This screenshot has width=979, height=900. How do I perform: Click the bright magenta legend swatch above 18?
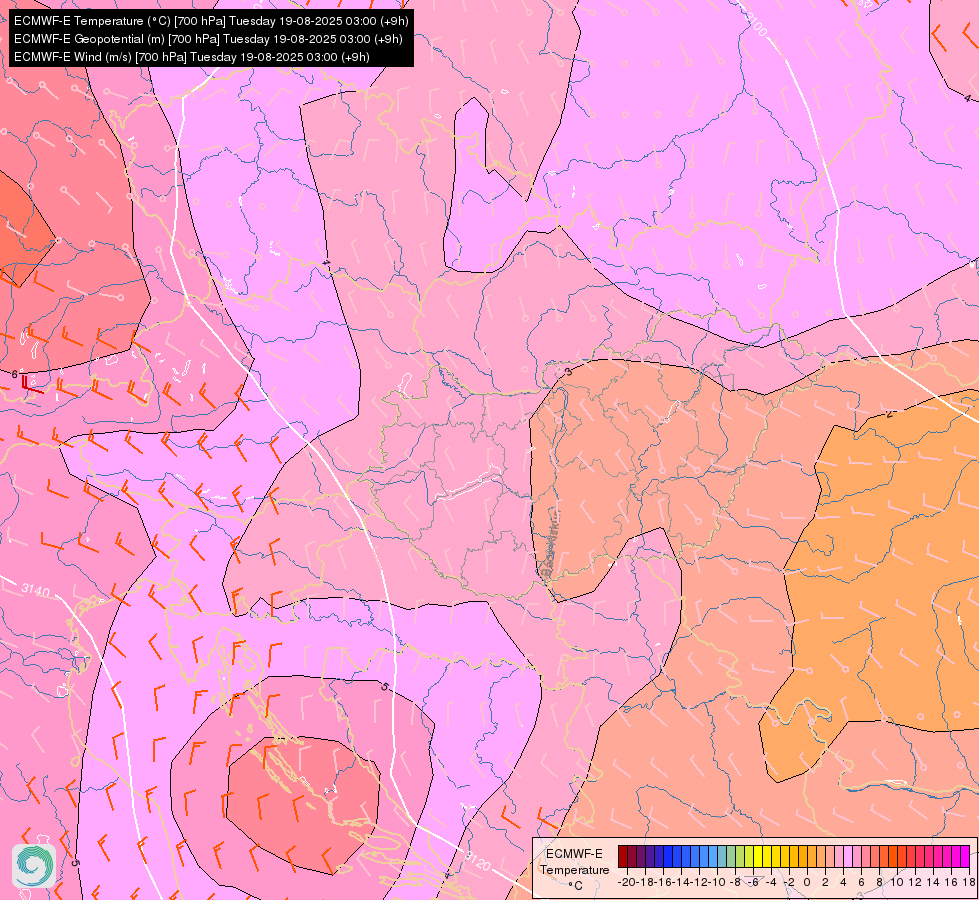(x=965, y=856)
